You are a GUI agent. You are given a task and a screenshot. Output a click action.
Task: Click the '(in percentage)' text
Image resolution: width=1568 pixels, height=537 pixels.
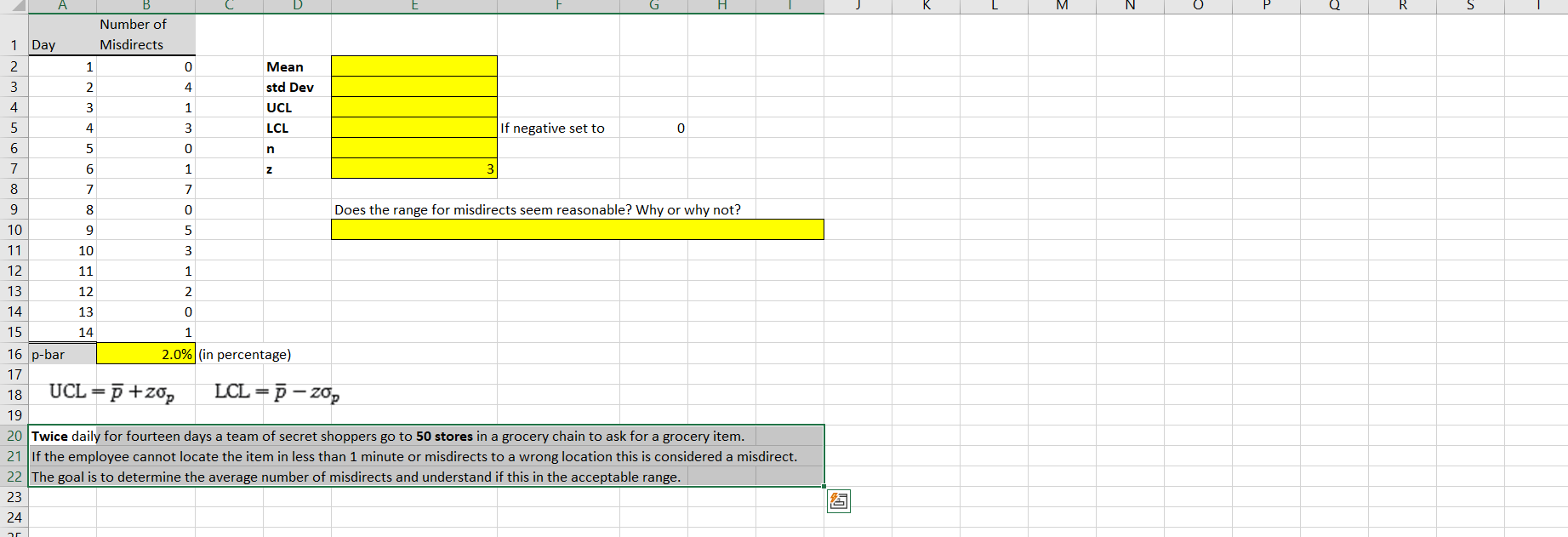pyautogui.click(x=245, y=354)
